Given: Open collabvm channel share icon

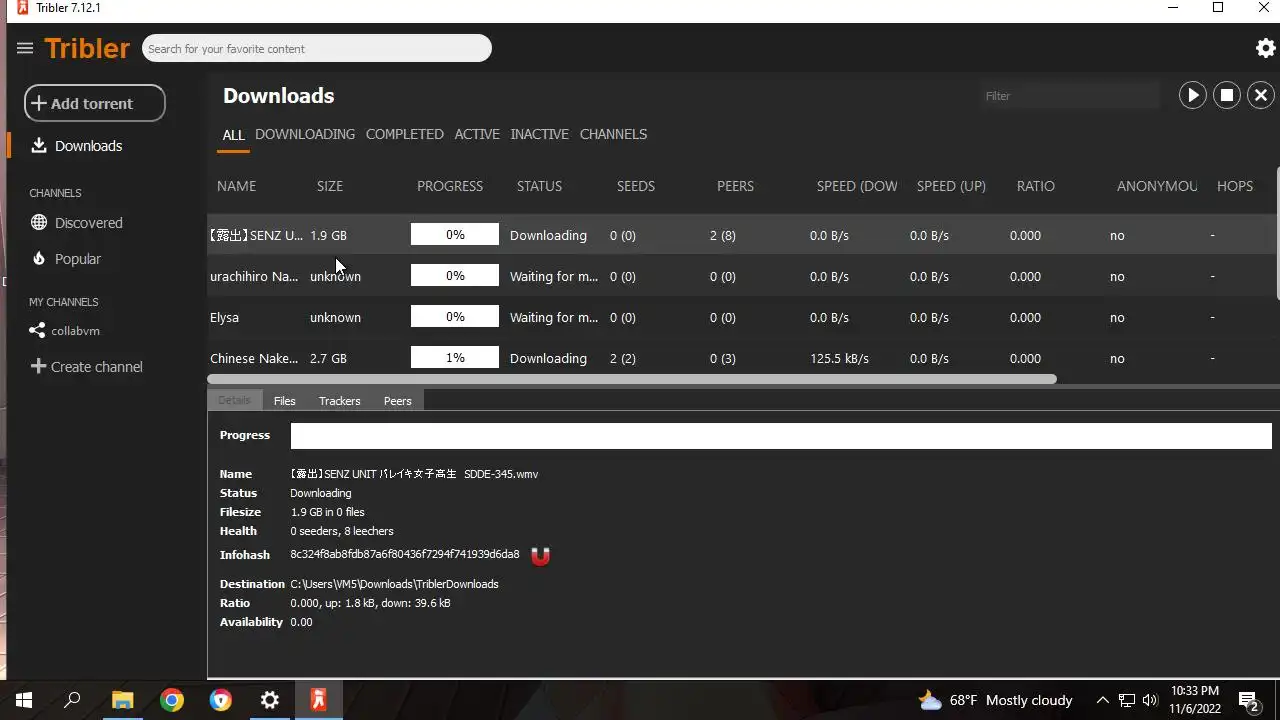Looking at the screenshot, I should pos(37,330).
